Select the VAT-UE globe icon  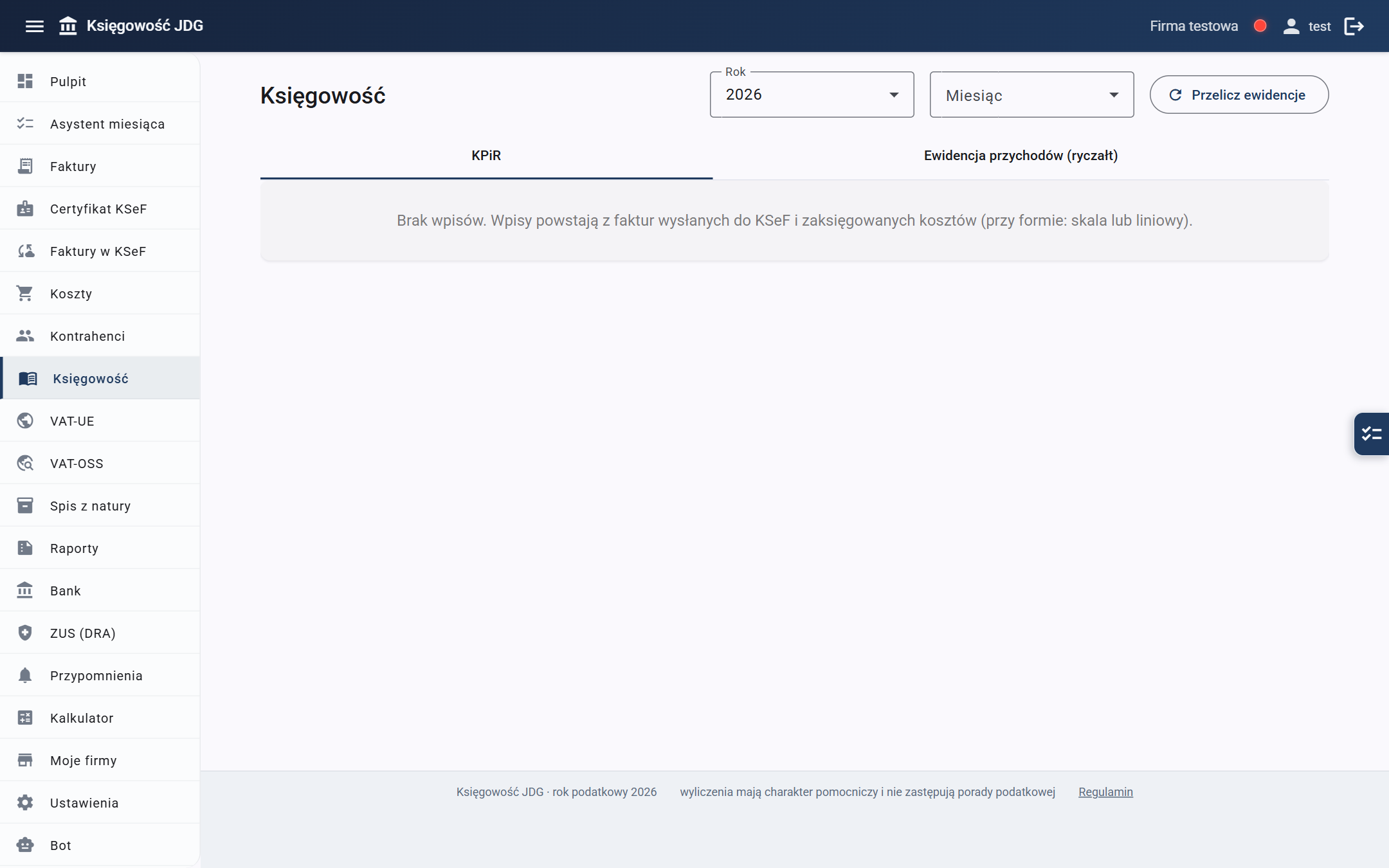pos(25,420)
